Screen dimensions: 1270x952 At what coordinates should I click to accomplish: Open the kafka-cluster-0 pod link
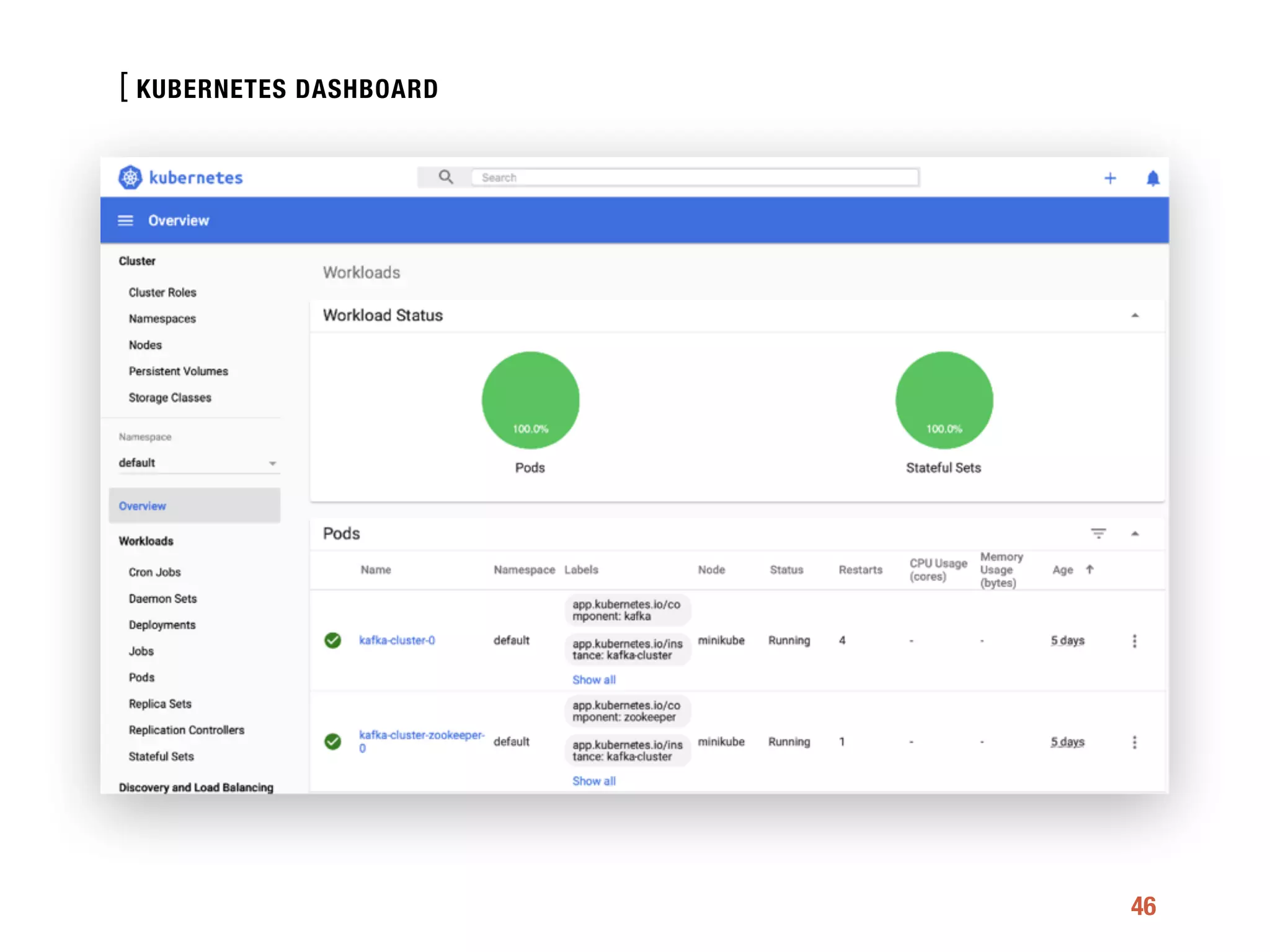tap(397, 640)
